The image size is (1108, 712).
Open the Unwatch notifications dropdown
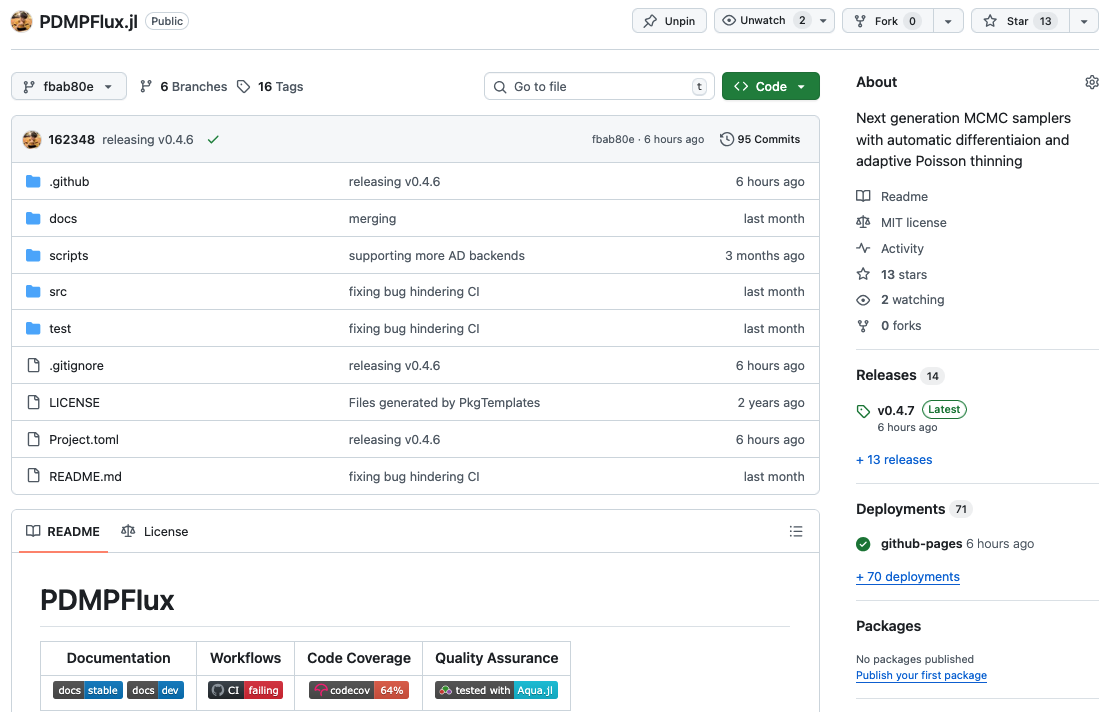824,21
